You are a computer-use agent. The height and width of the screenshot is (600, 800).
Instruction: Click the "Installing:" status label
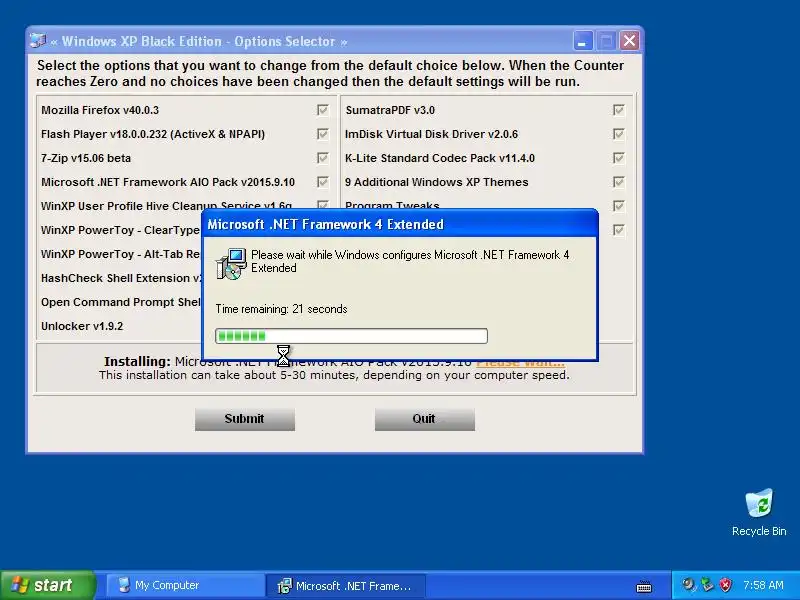pos(137,361)
